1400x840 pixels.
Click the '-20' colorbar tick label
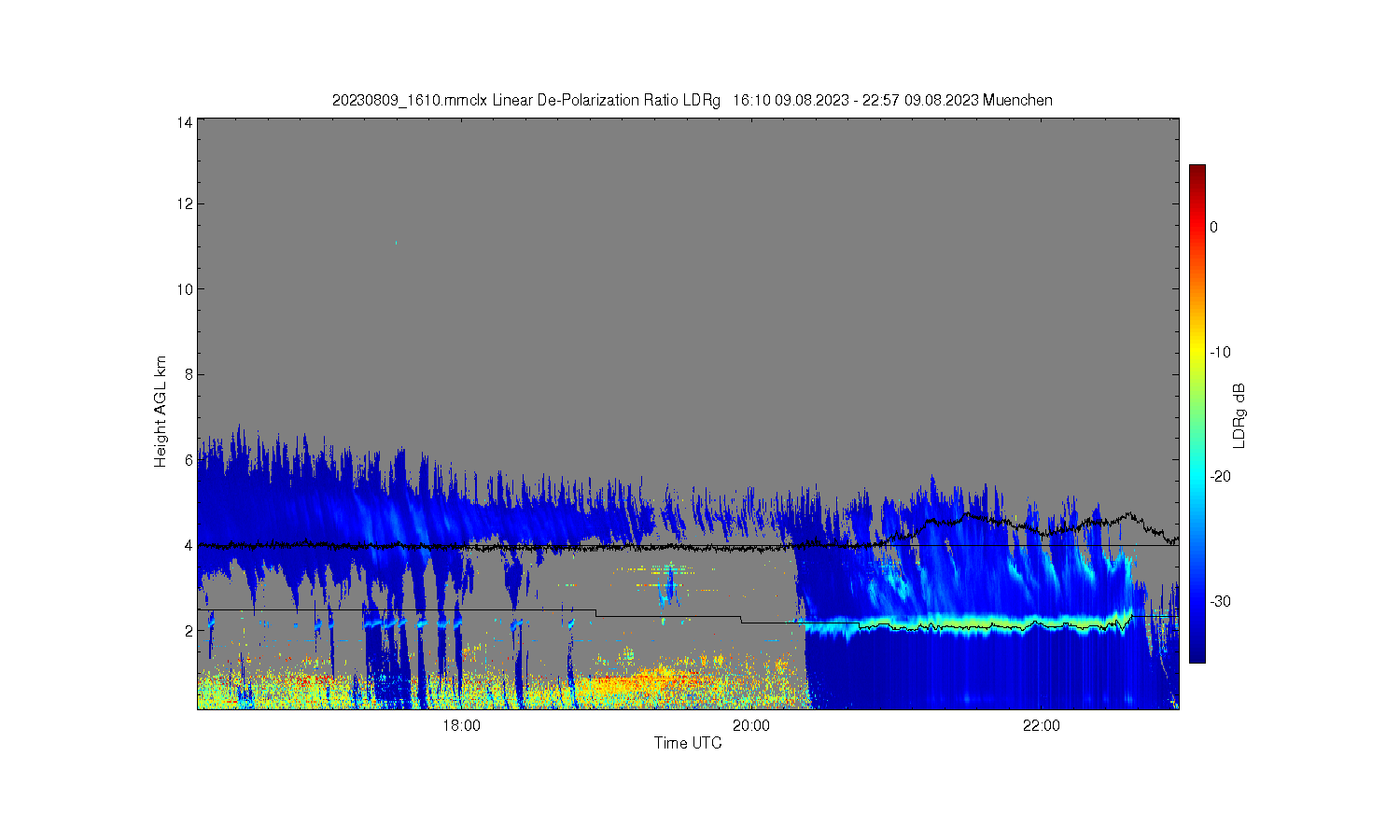(x=1220, y=476)
